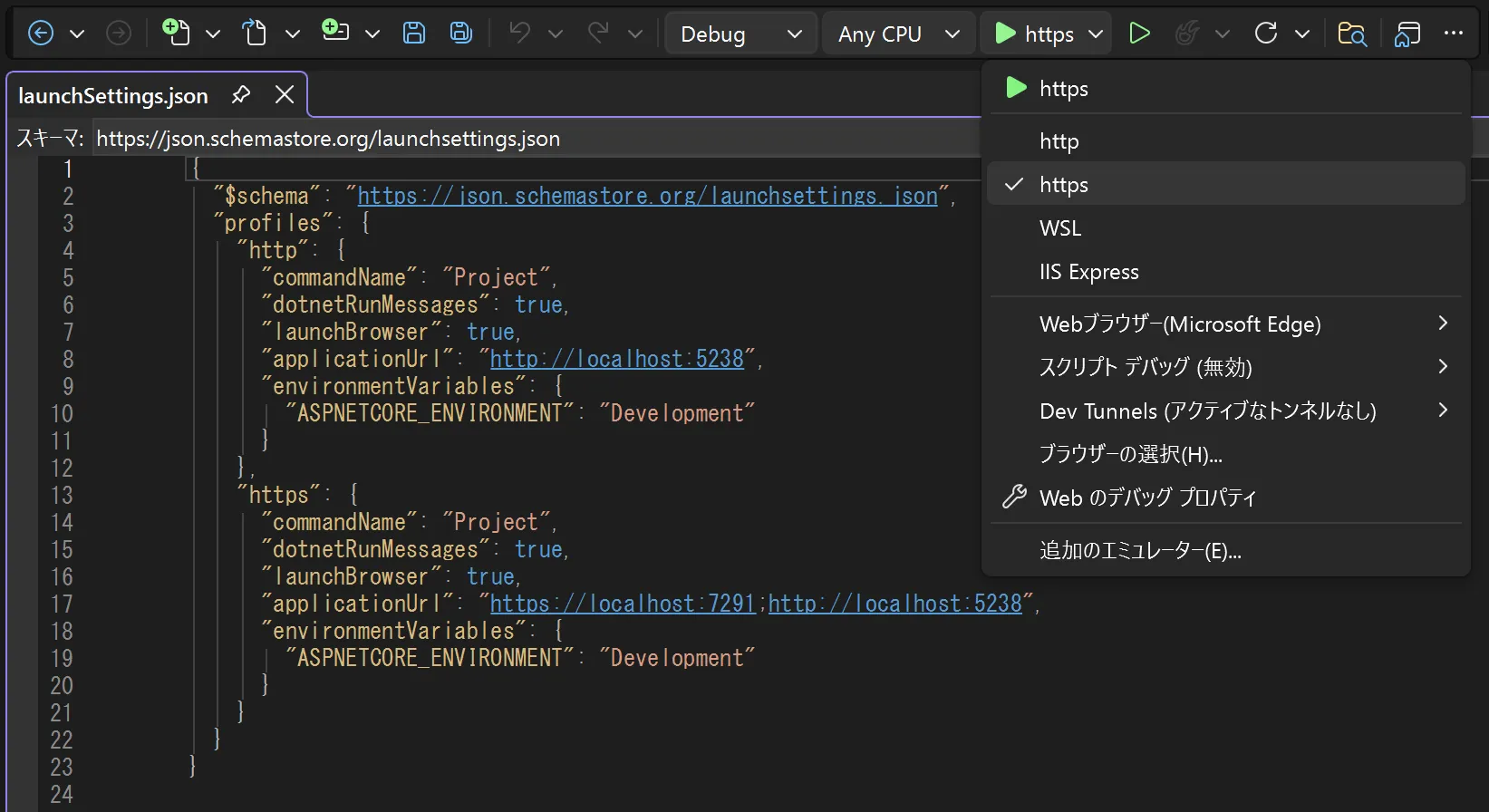This screenshot has height=812, width=1489.
Task: Click the add new project icon
Action: [x=335, y=31]
